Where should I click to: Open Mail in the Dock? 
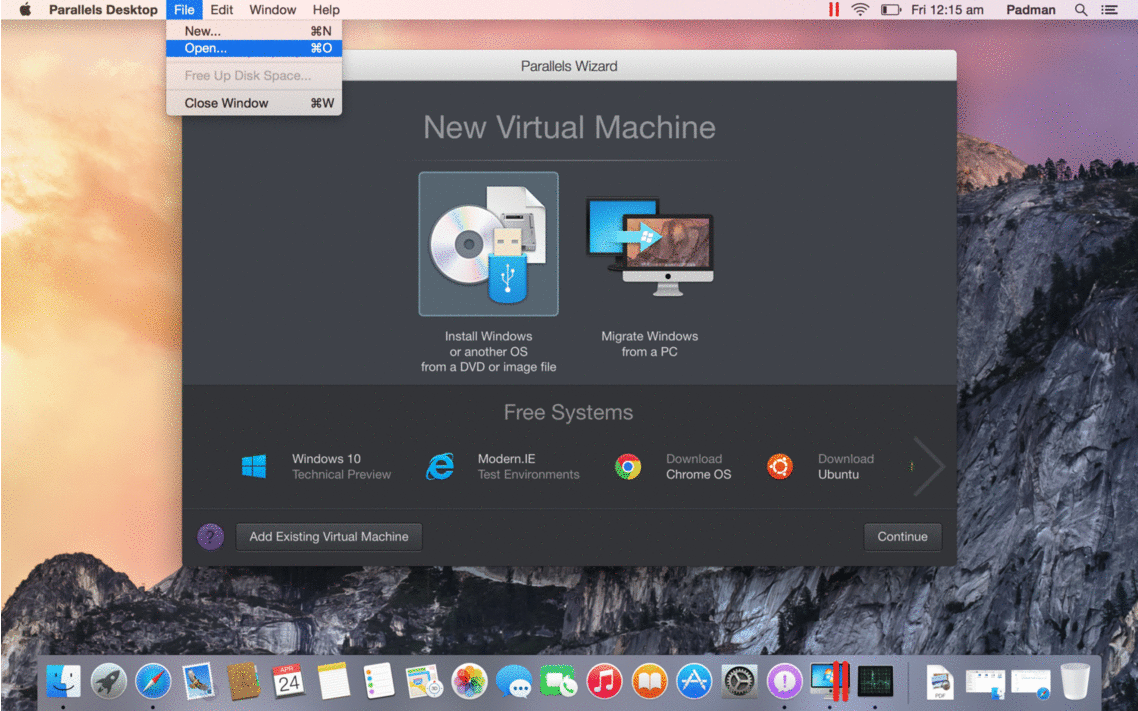pyautogui.click(x=197, y=681)
